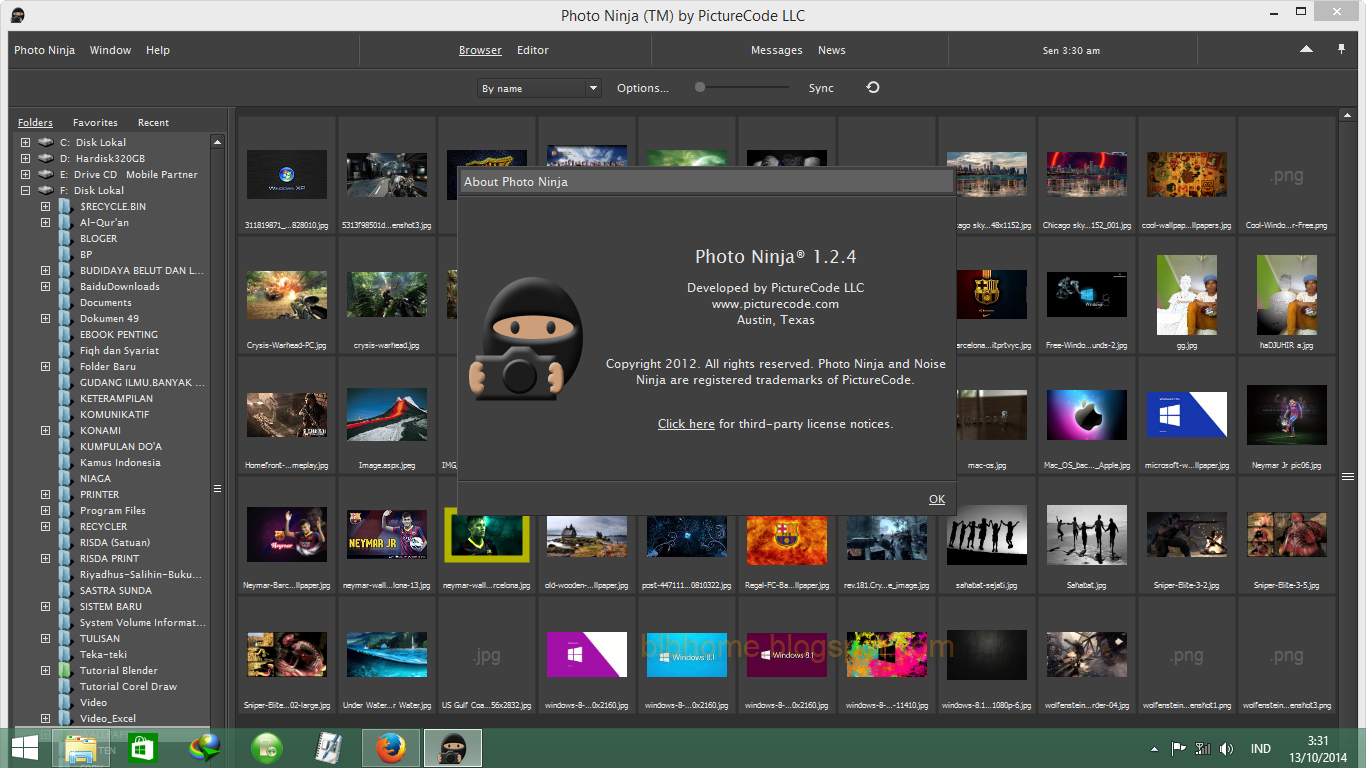Click the SASTRA SUNDA folder icon

pos(66,590)
